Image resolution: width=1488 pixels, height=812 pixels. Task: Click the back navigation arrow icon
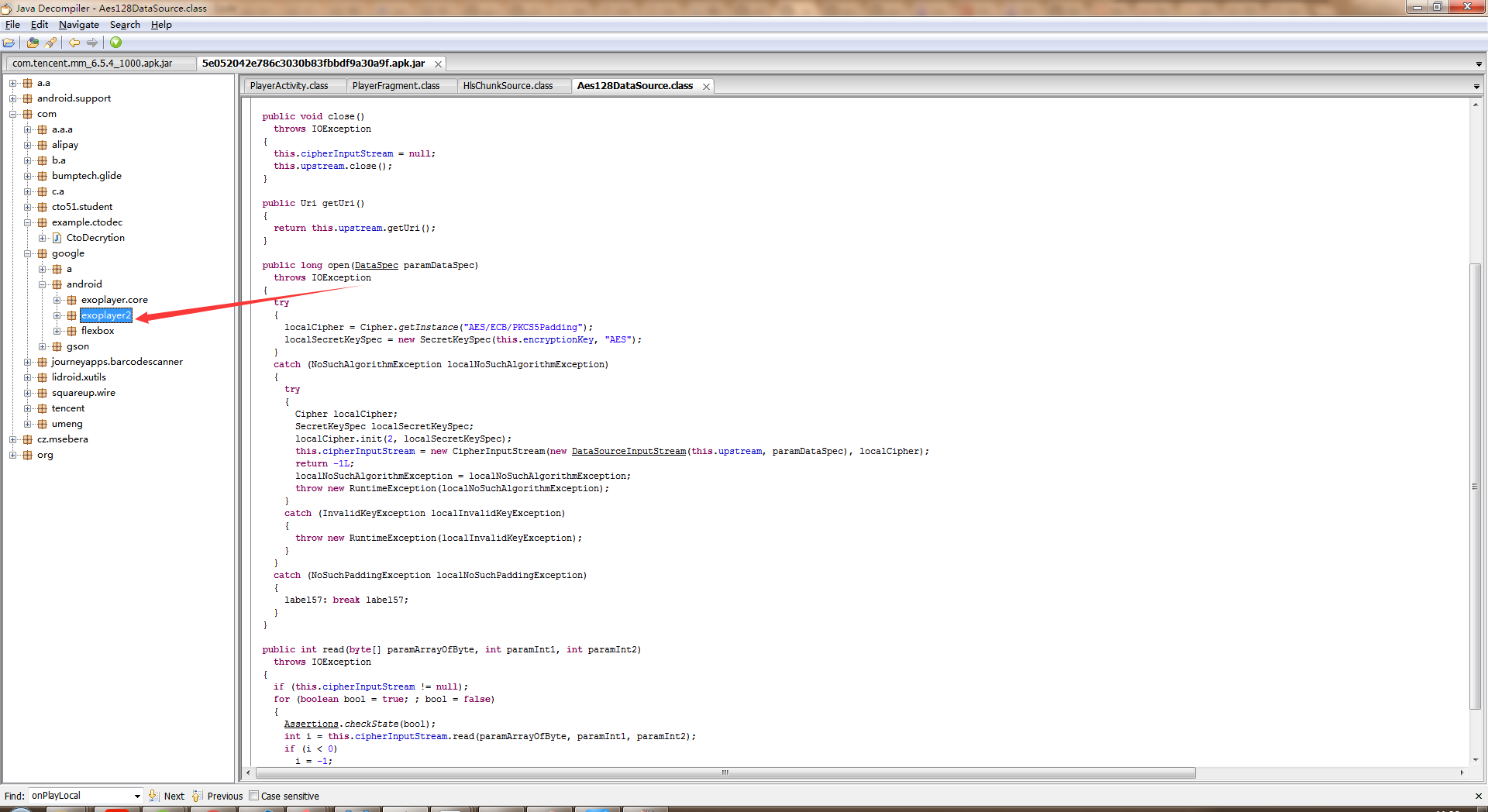[x=74, y=43]
